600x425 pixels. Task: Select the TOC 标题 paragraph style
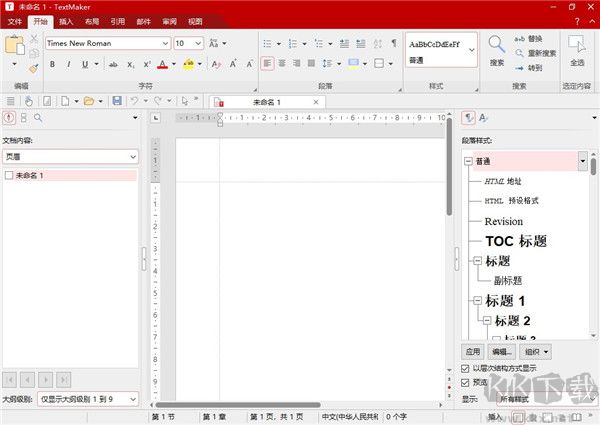click(516, 241)
